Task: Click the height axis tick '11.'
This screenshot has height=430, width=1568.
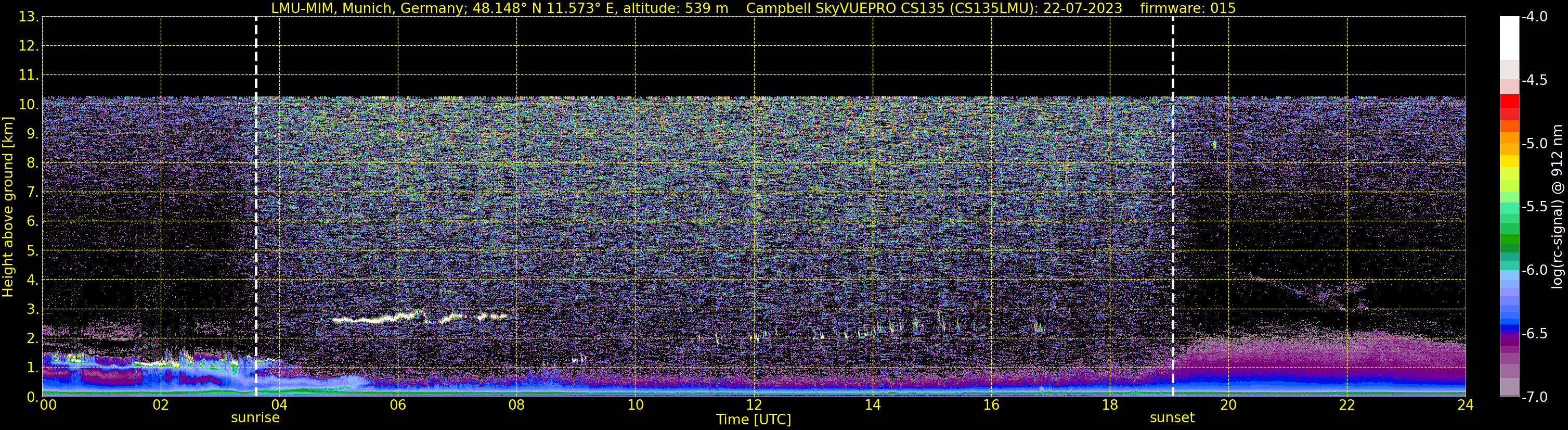Action: tap(29, 75)
